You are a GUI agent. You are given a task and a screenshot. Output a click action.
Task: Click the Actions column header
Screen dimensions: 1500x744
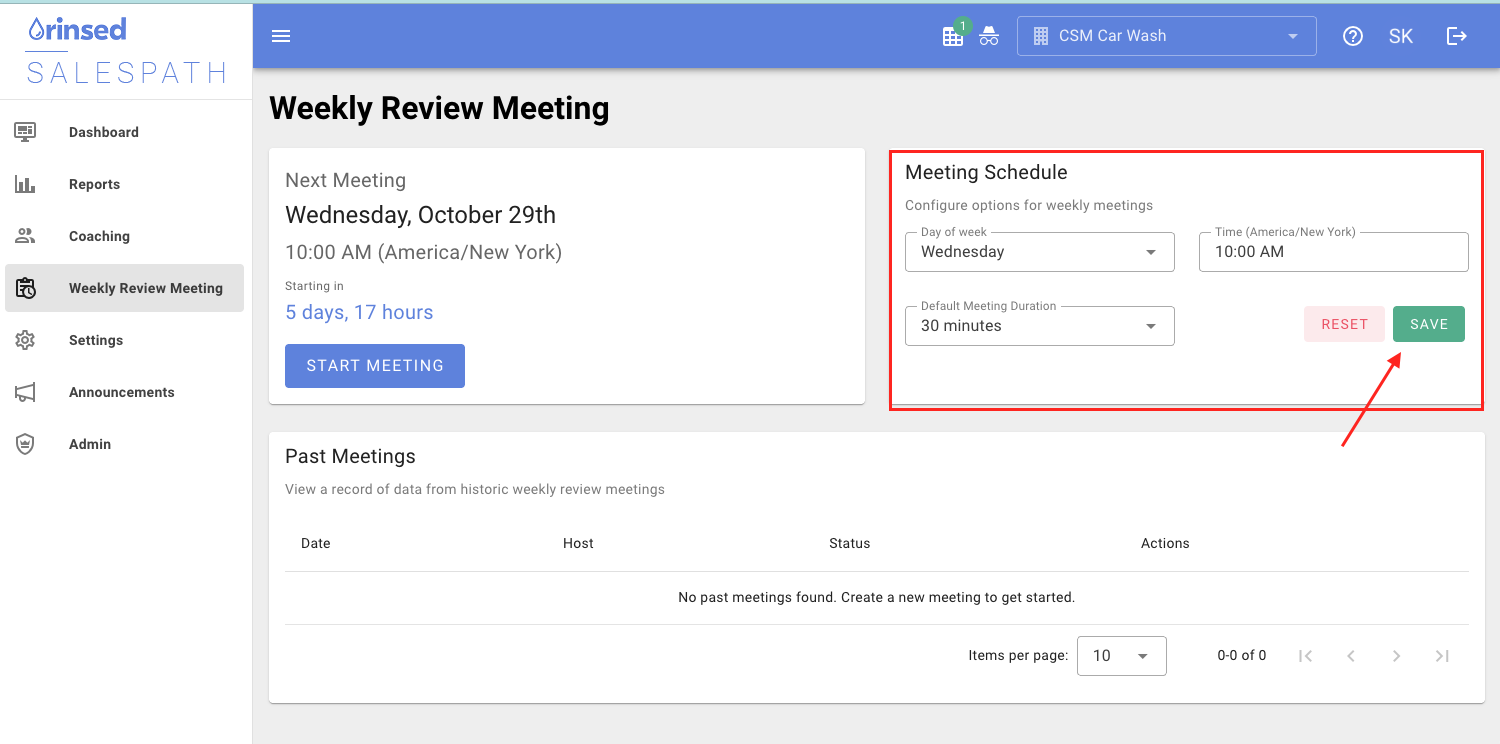pos(1165,543)
